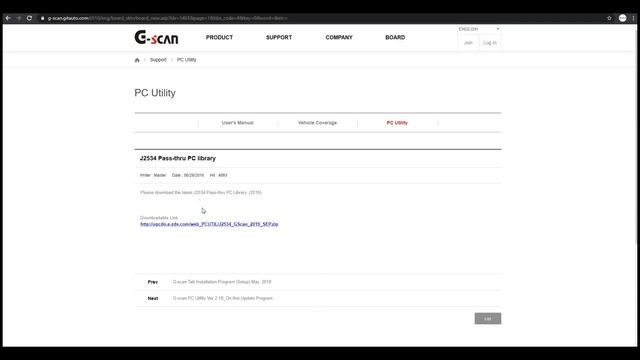Open the browser profile avatar
The height and width of the screenshot is (360, 640).
pyautogui.click(x=622, y=18)
